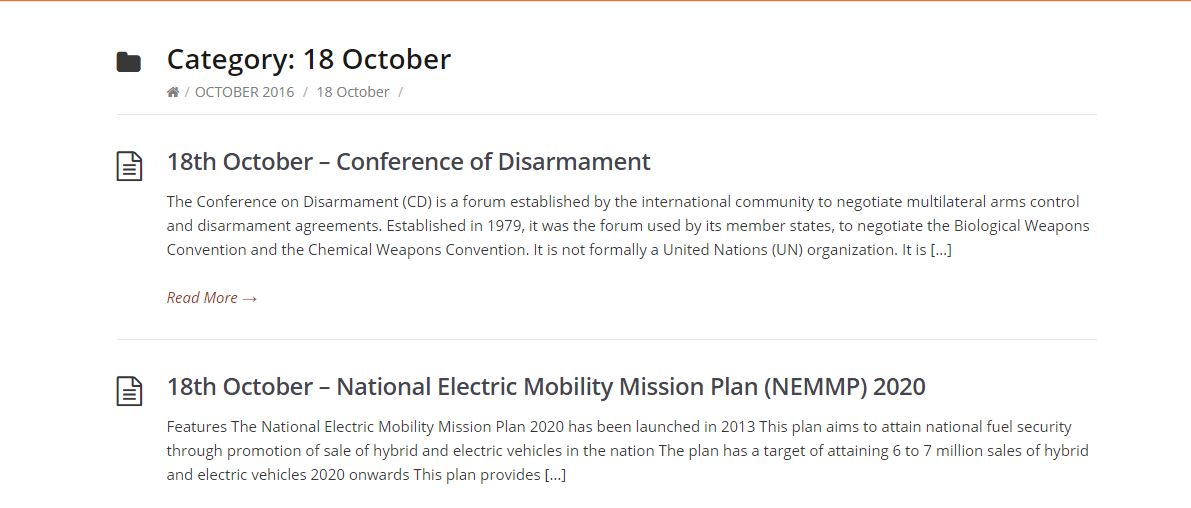This screenshot has width=1191, height=508.
Task: Open the 18th October Conference of Disarmament title
Action: point(409,162)
